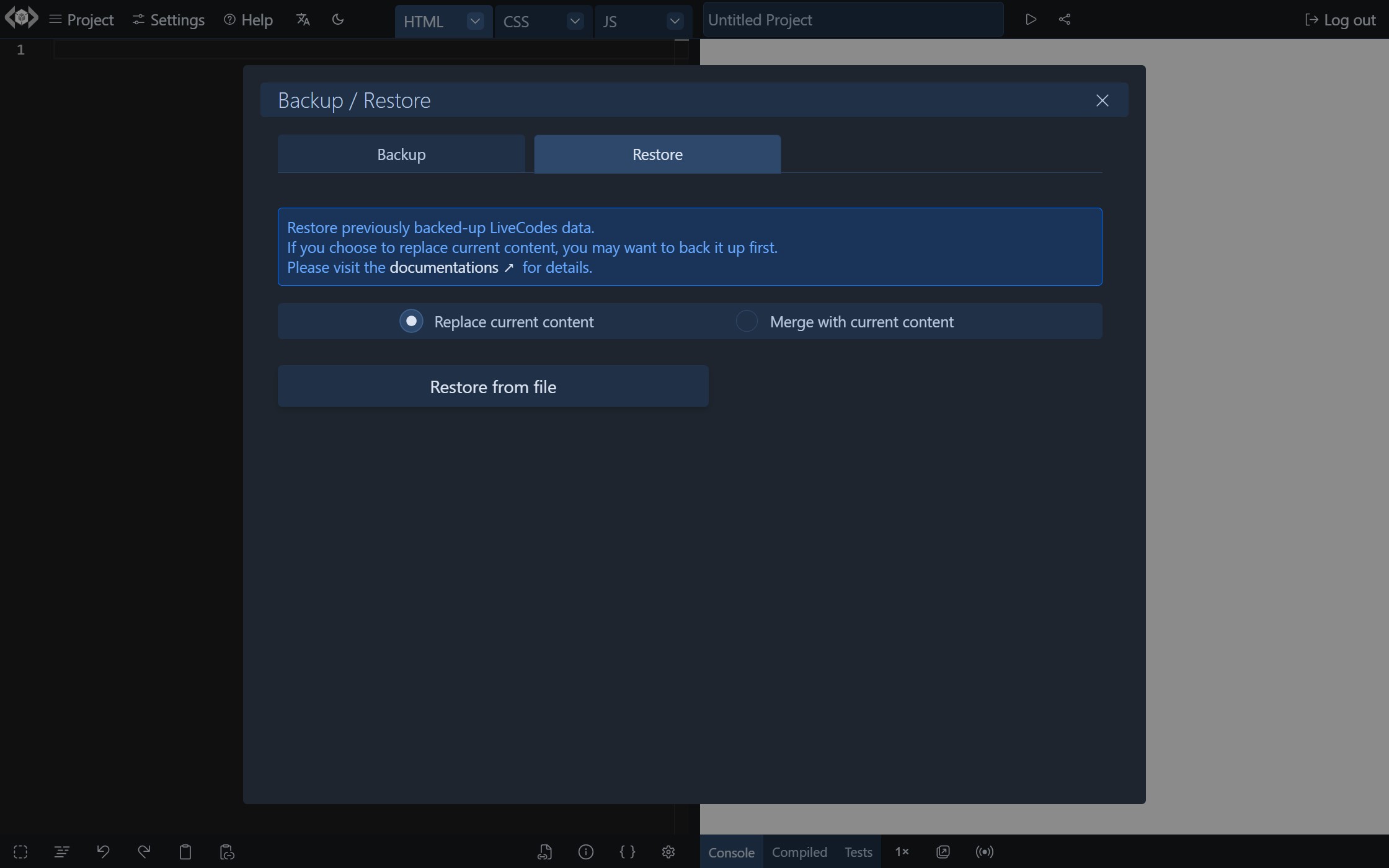Click the Untitled Project title field
1389x868 pixels.
(x=853, y=19)
